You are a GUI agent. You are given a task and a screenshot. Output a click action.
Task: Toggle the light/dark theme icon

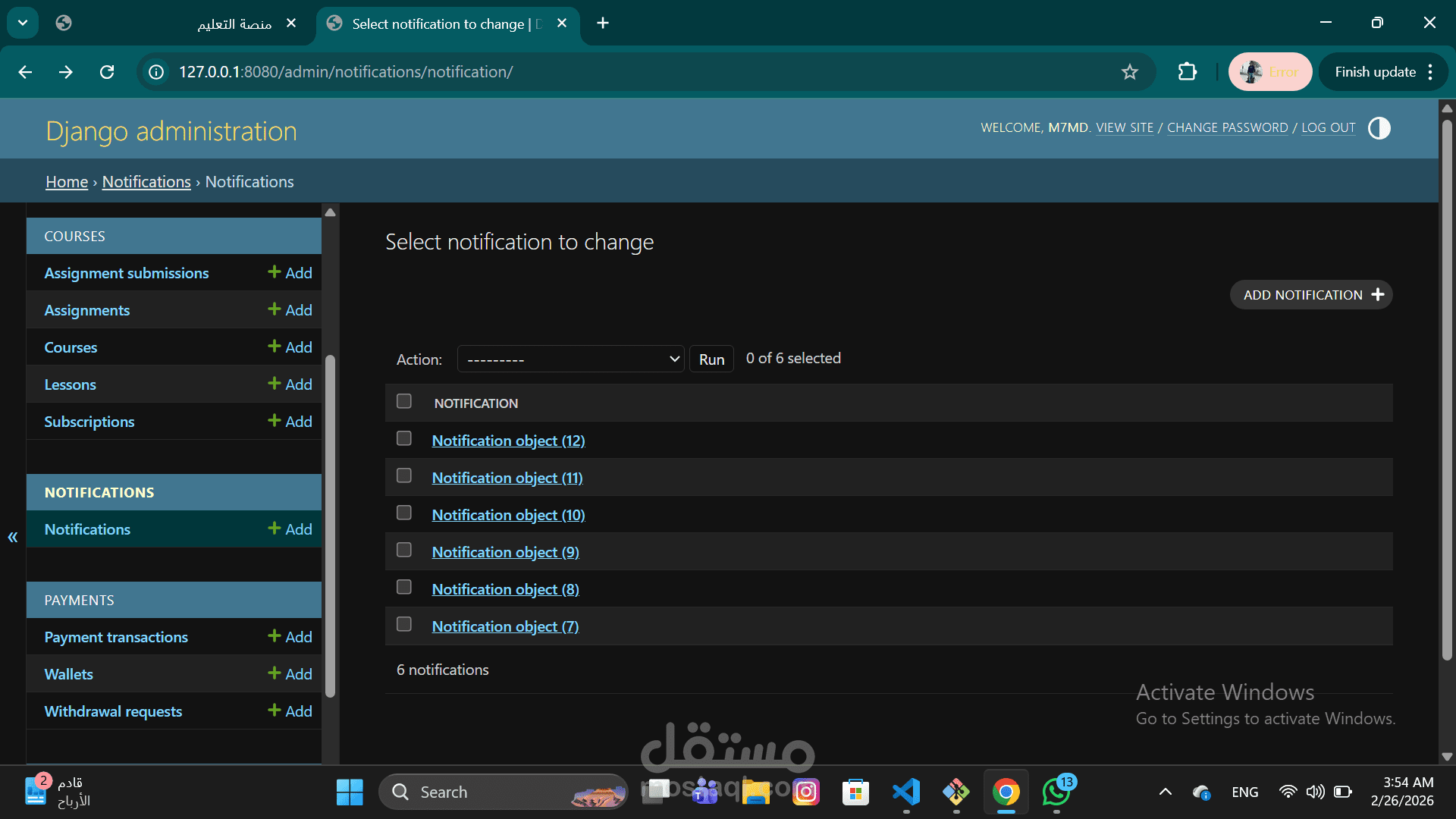(1379, 128)
